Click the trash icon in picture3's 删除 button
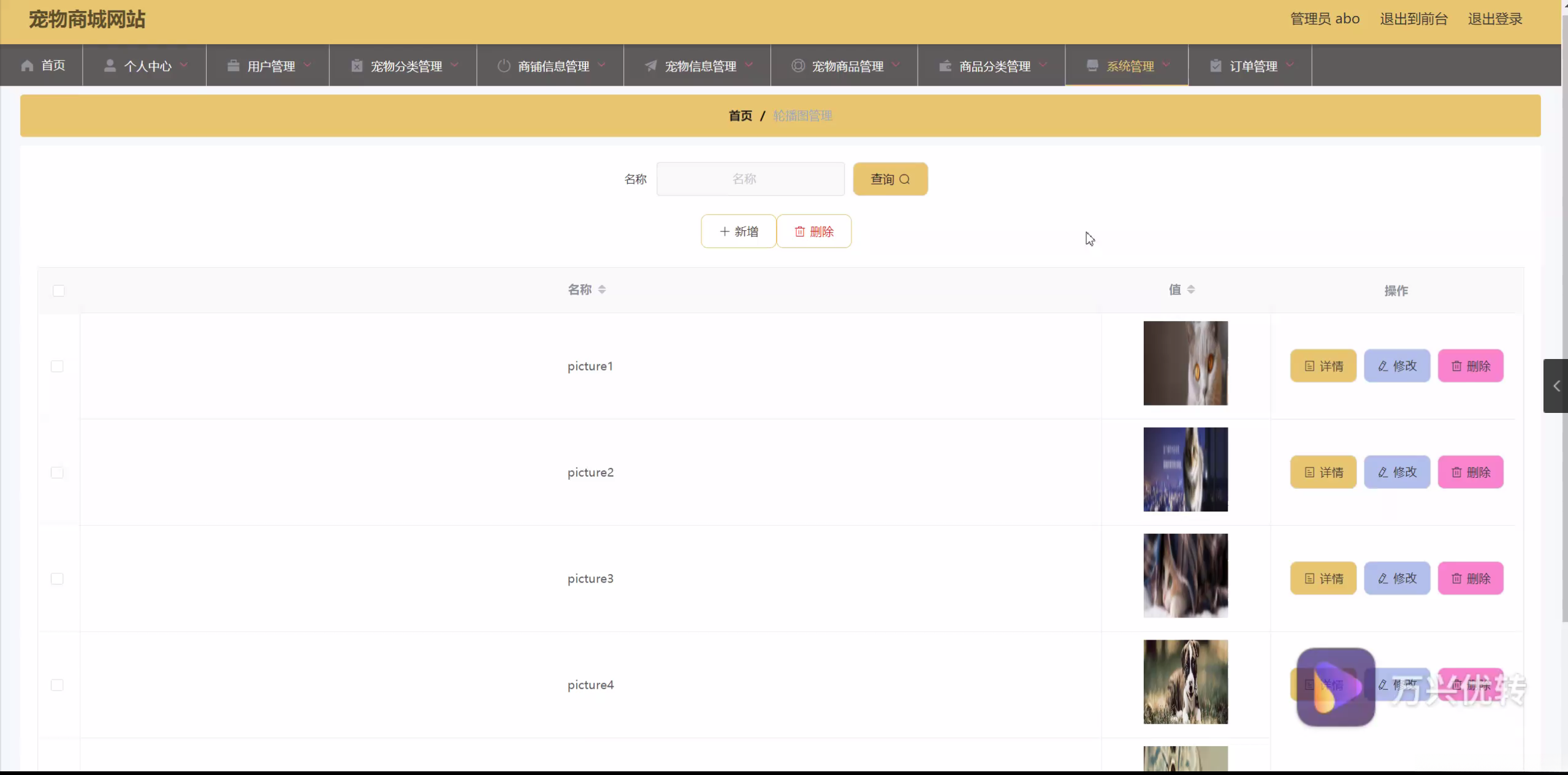1568x775 pixels. click(1456, 579)
